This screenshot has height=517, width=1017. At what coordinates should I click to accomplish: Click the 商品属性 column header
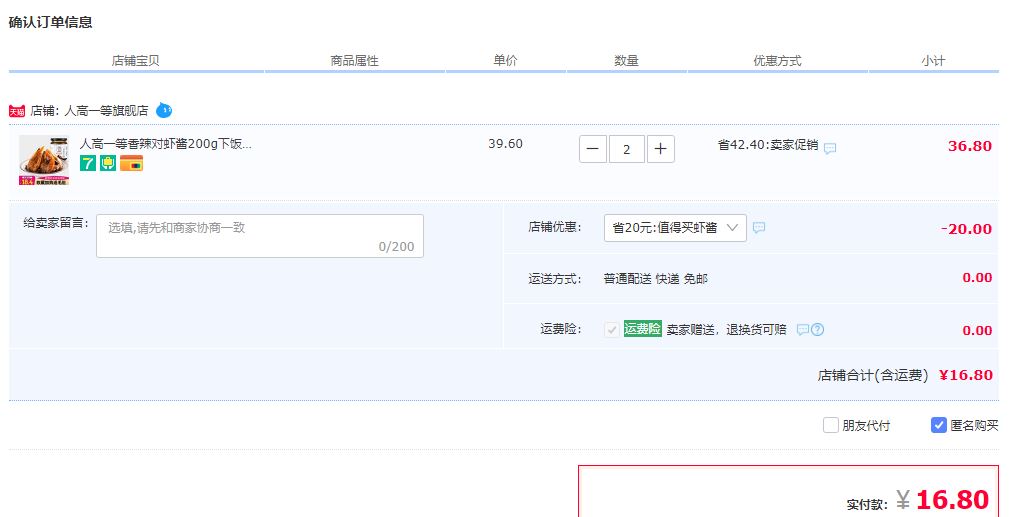point(354,61)
